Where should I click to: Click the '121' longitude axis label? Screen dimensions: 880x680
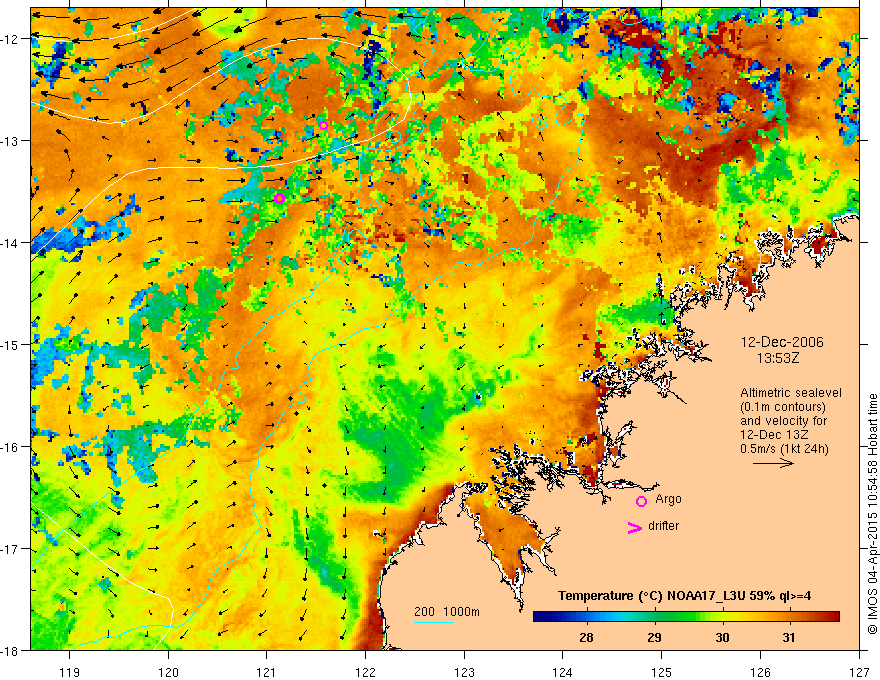click(x=267, y=672)
